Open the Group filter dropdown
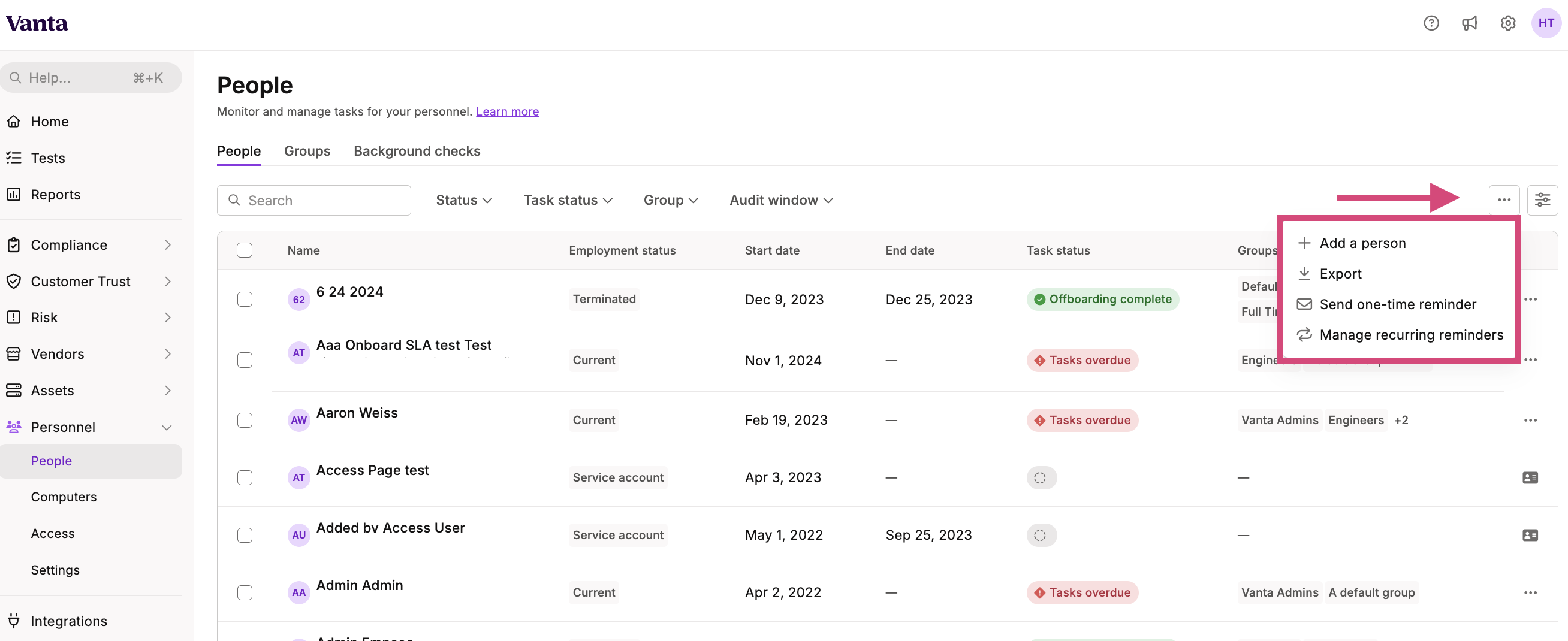This screenshot has width=1568, height=641. (x=671, y=200)
